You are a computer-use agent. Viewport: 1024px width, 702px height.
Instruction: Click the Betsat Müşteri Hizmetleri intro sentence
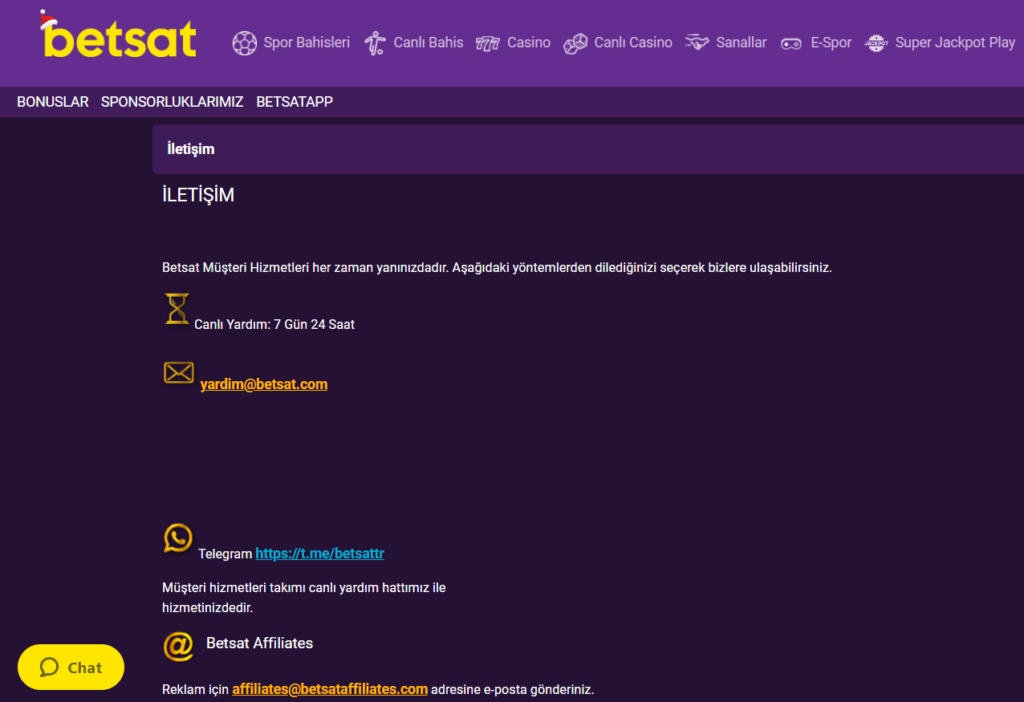(x=497, y=268)
